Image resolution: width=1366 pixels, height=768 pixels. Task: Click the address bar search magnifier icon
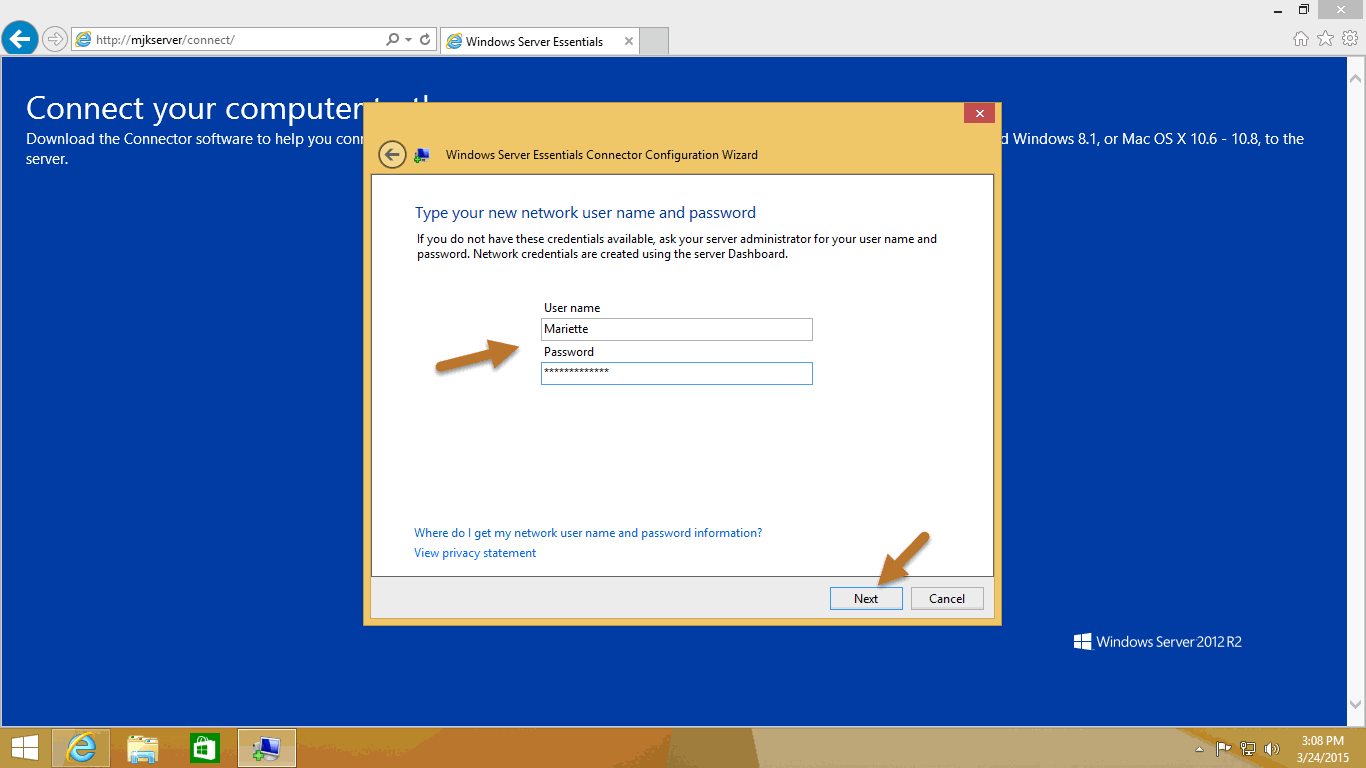(392, 40)
